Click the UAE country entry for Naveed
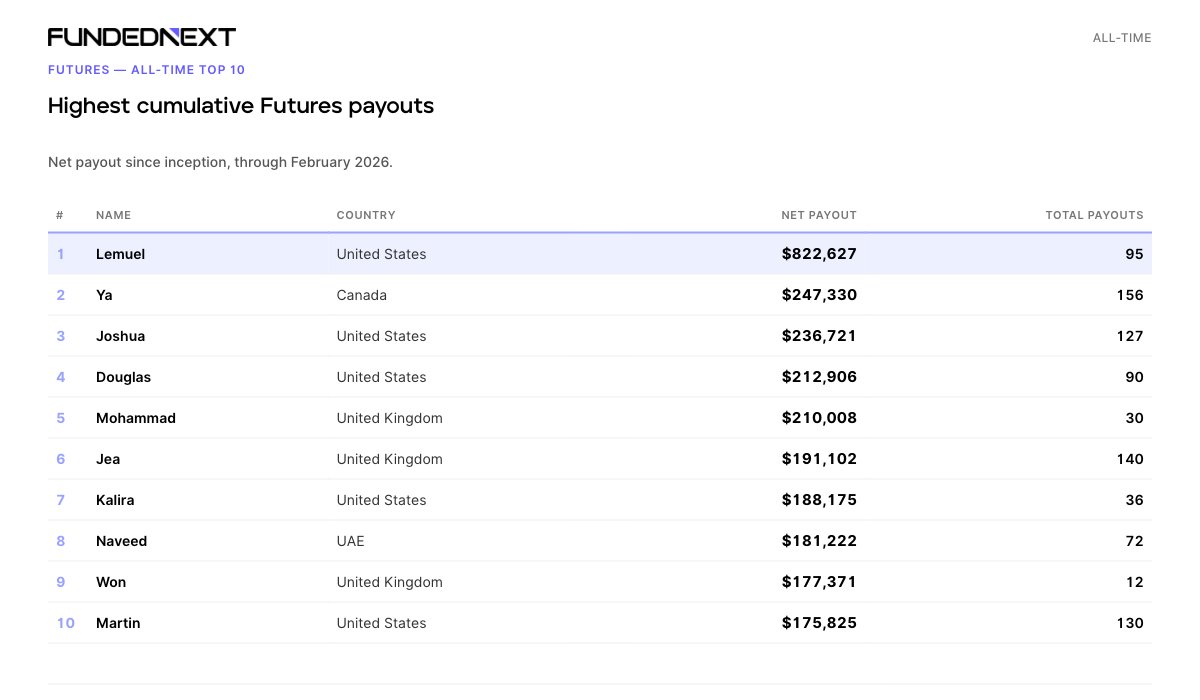This screenshot has width=1200, height=700. coord(350,541)
